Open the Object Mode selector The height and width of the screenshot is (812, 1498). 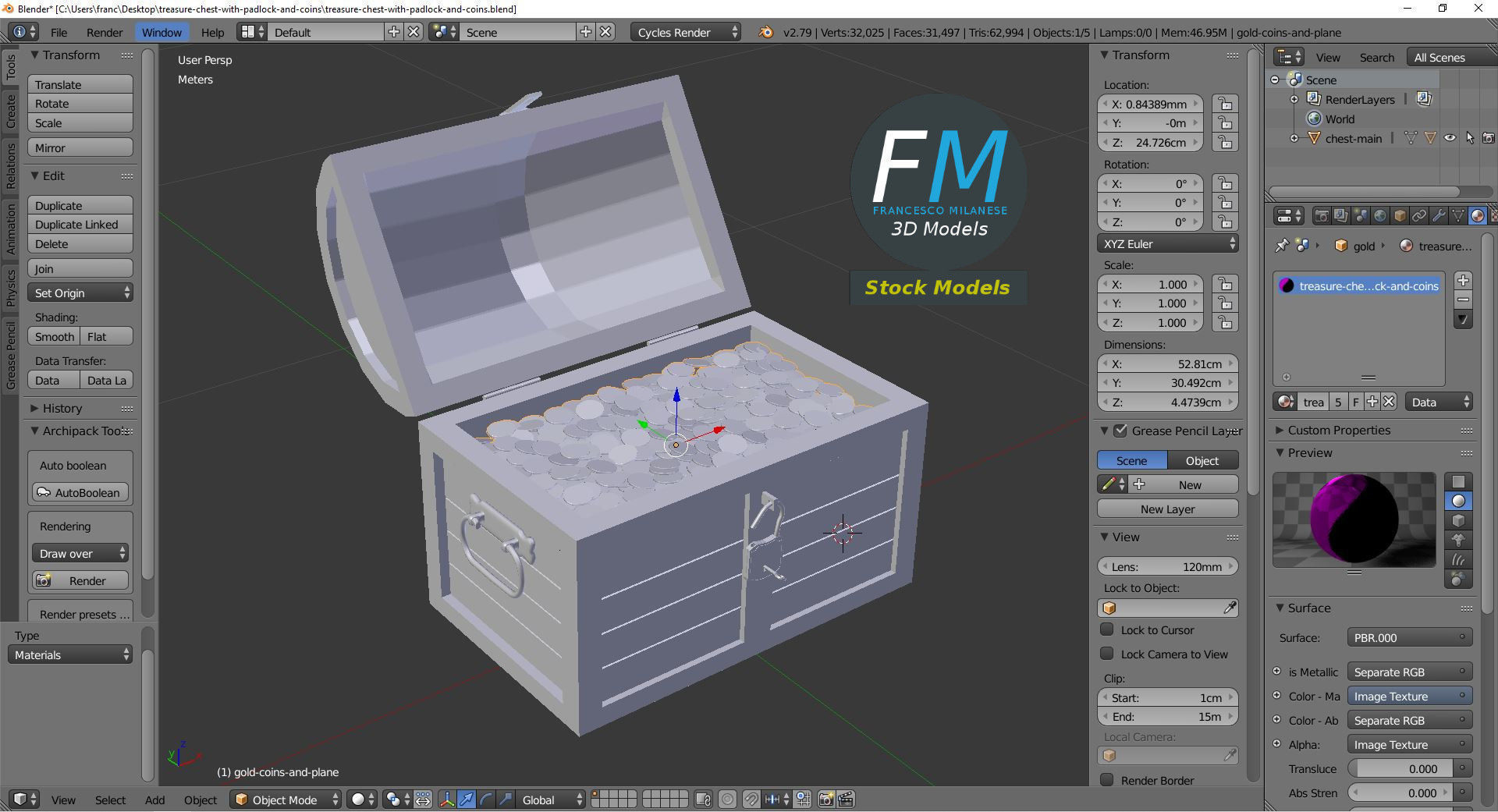286,800
